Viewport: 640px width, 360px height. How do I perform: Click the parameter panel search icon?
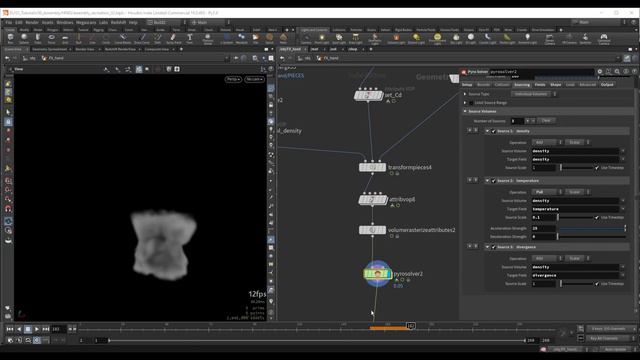pyautogui.click(x=617, y=71)
